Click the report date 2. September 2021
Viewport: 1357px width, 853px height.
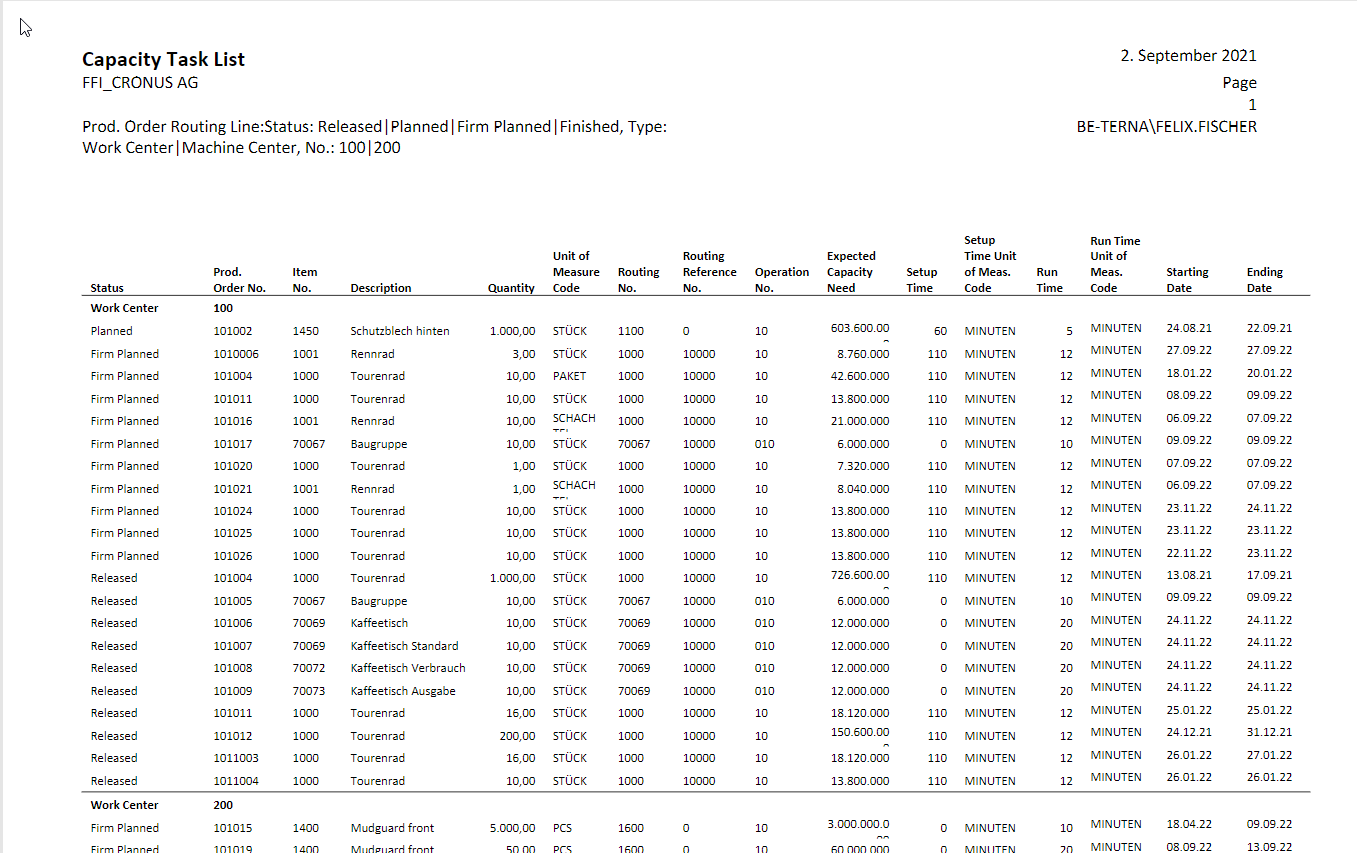tap(1188, 56)
